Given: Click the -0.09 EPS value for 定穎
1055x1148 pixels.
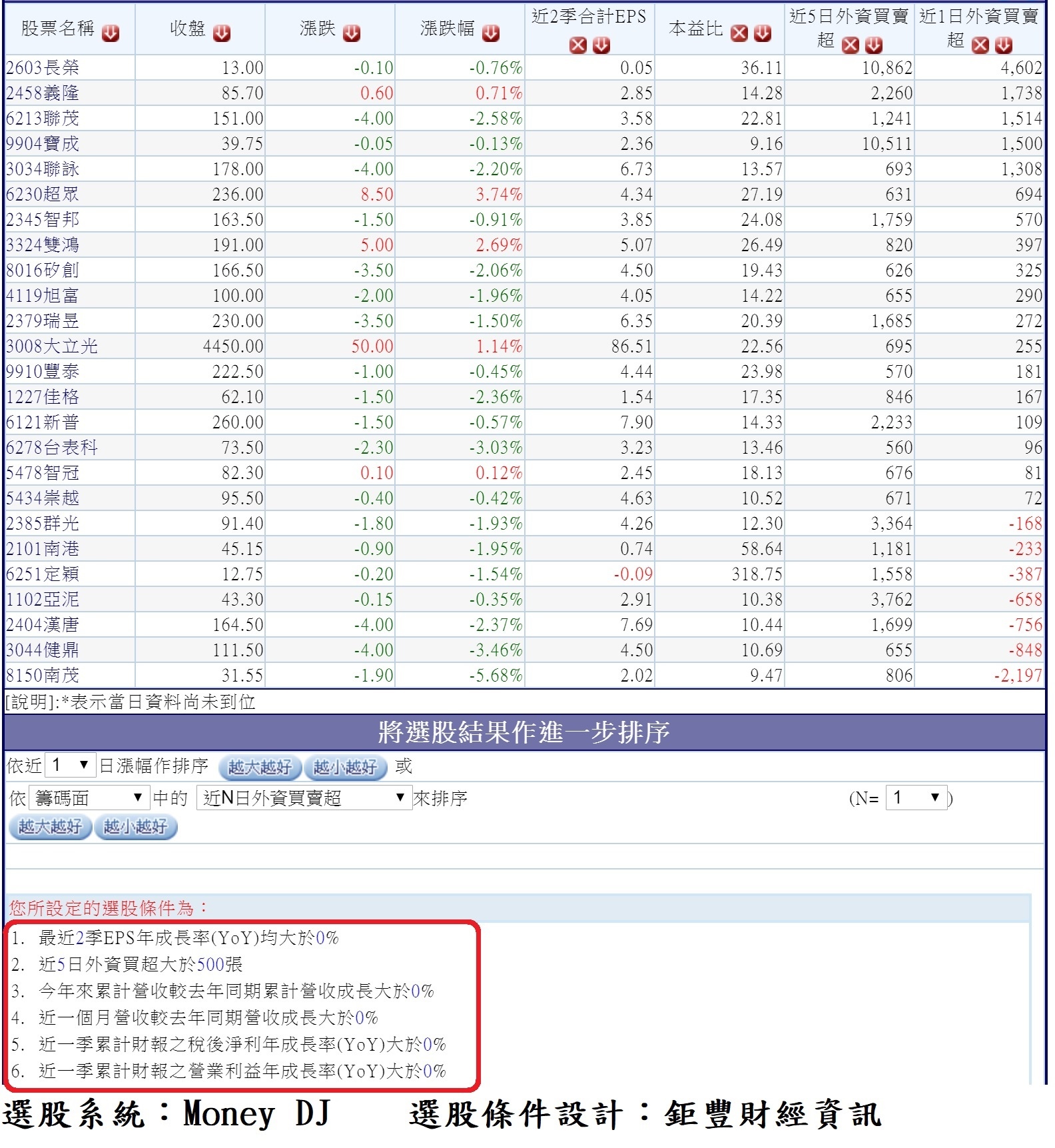Looking at the screenshot, I should click(x=633, y=574).
